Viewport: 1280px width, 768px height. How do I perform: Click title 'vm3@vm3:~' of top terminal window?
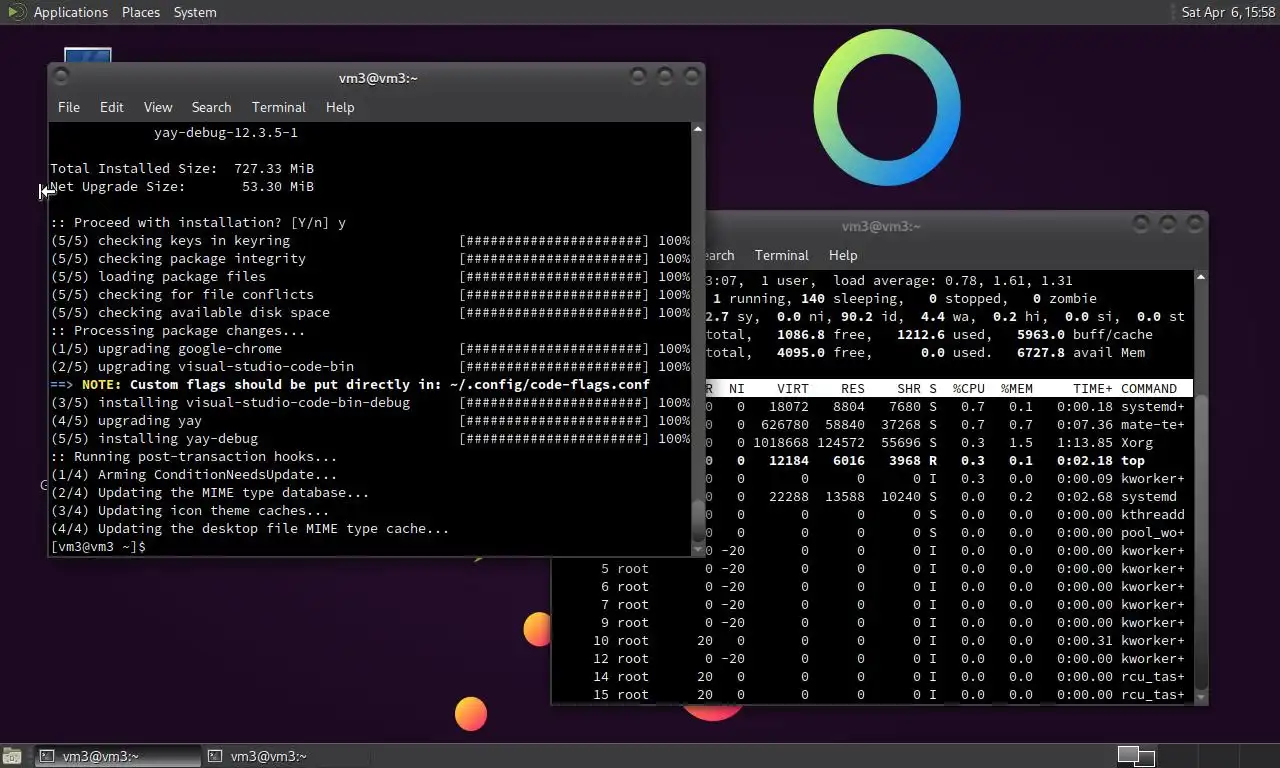[881, 225]
